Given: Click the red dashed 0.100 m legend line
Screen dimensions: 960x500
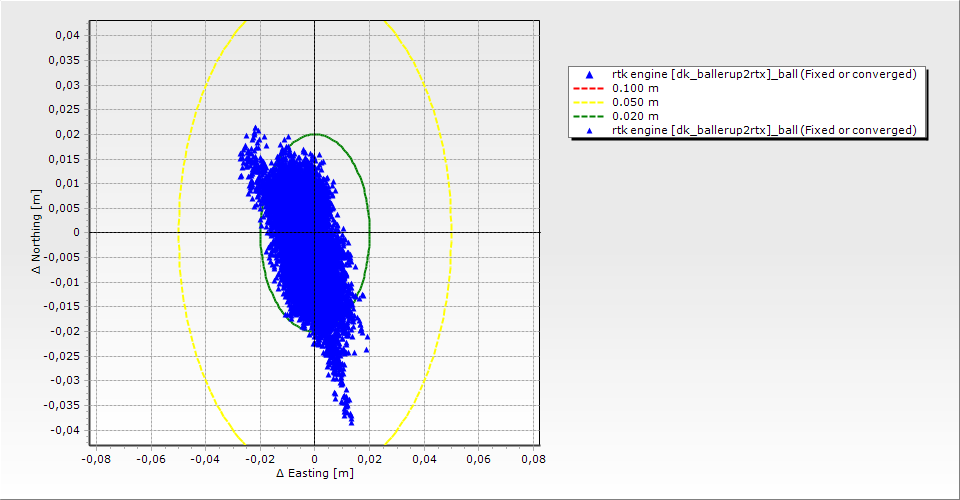Looking at the screenshot, I should (x=588, y=88).
